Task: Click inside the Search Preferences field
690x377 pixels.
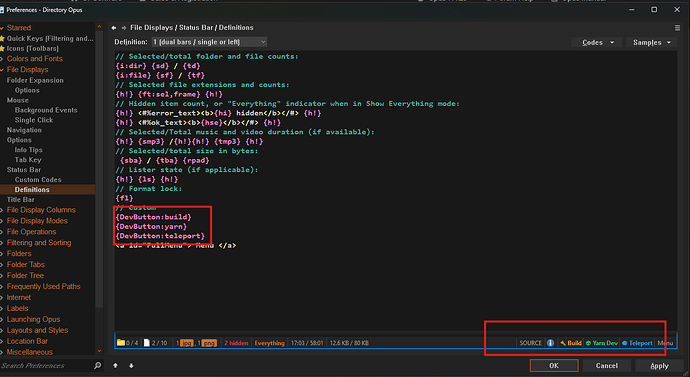Action: [x=46, y=366]
